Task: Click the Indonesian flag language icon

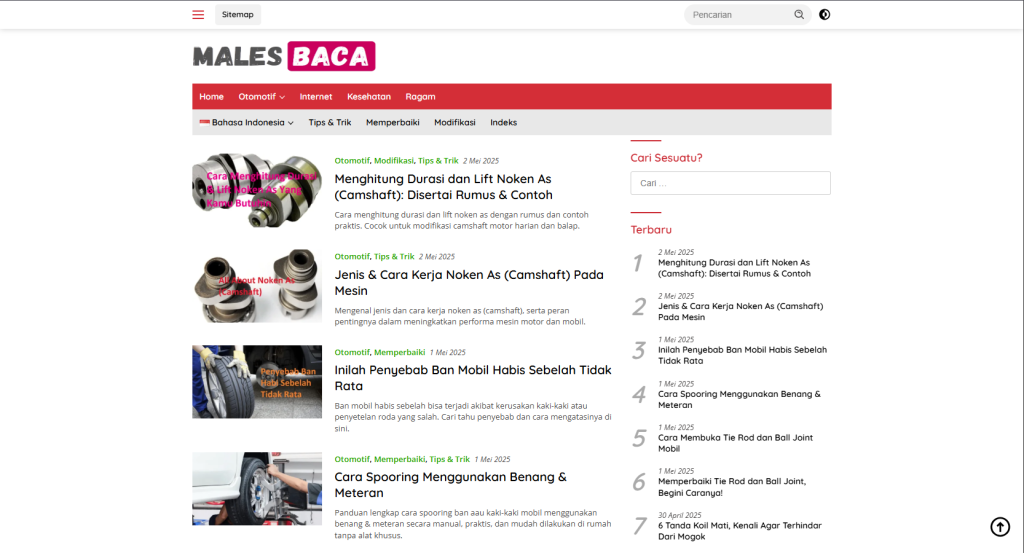Action: click(x=204, y=123)
